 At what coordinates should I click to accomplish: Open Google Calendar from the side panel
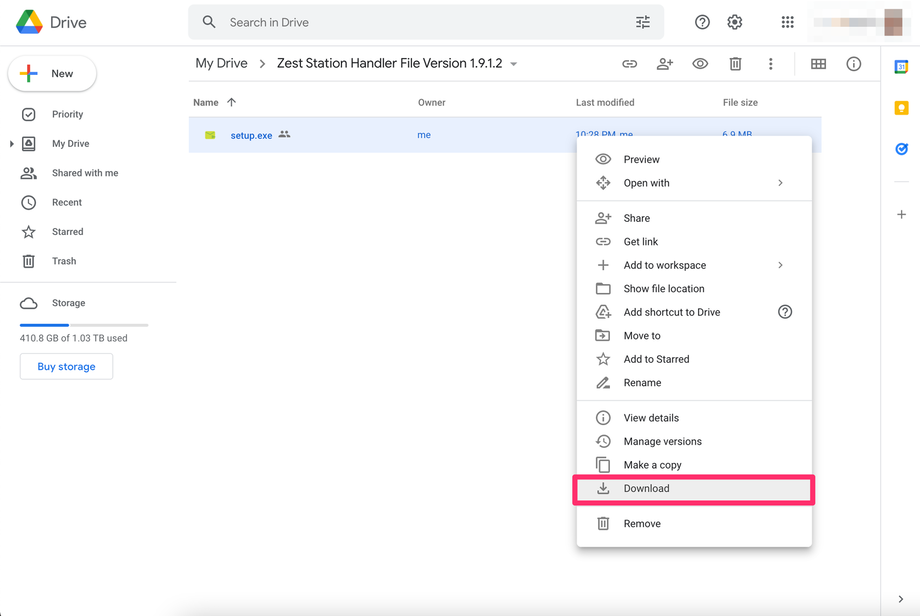pos(902,66)
